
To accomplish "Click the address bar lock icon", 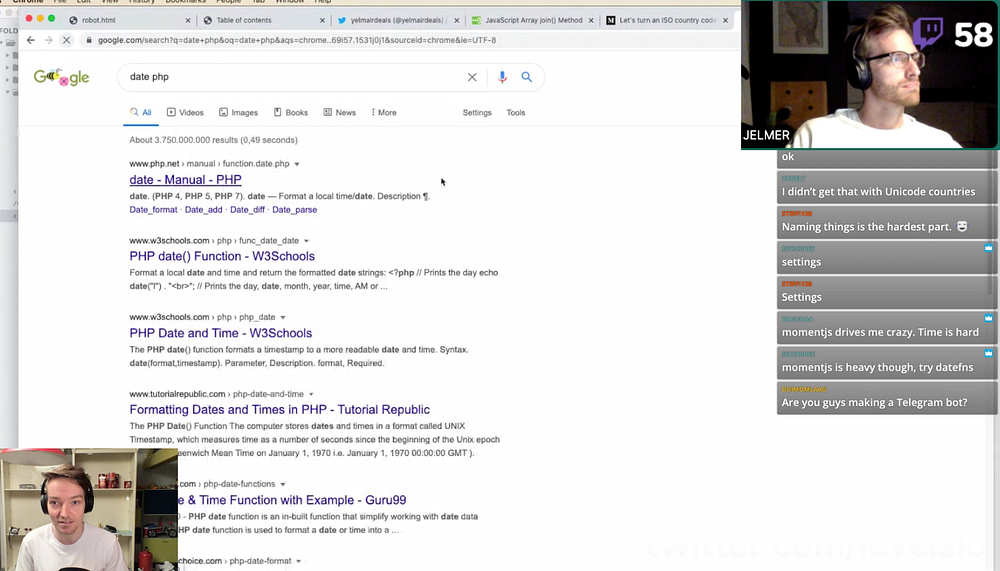I will click(x=89, y=40).
